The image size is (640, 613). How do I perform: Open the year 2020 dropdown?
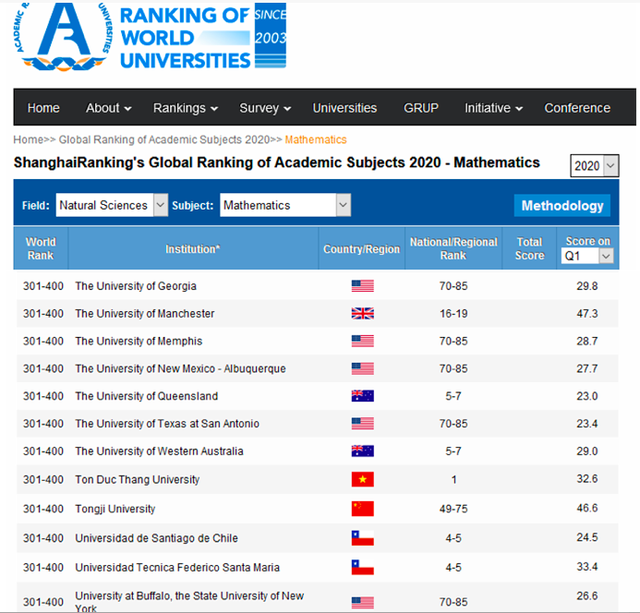[594, 166]
